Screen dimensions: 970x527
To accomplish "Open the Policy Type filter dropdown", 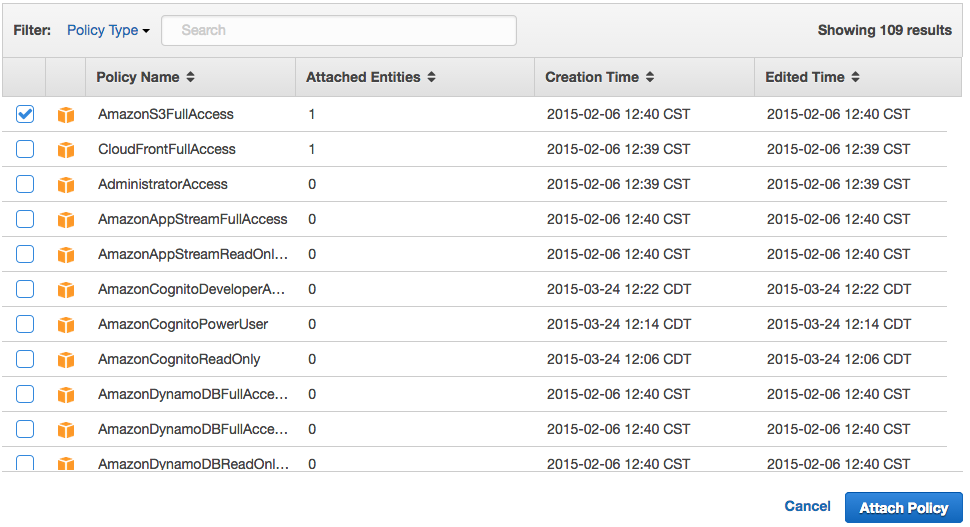I will (108, 30).
